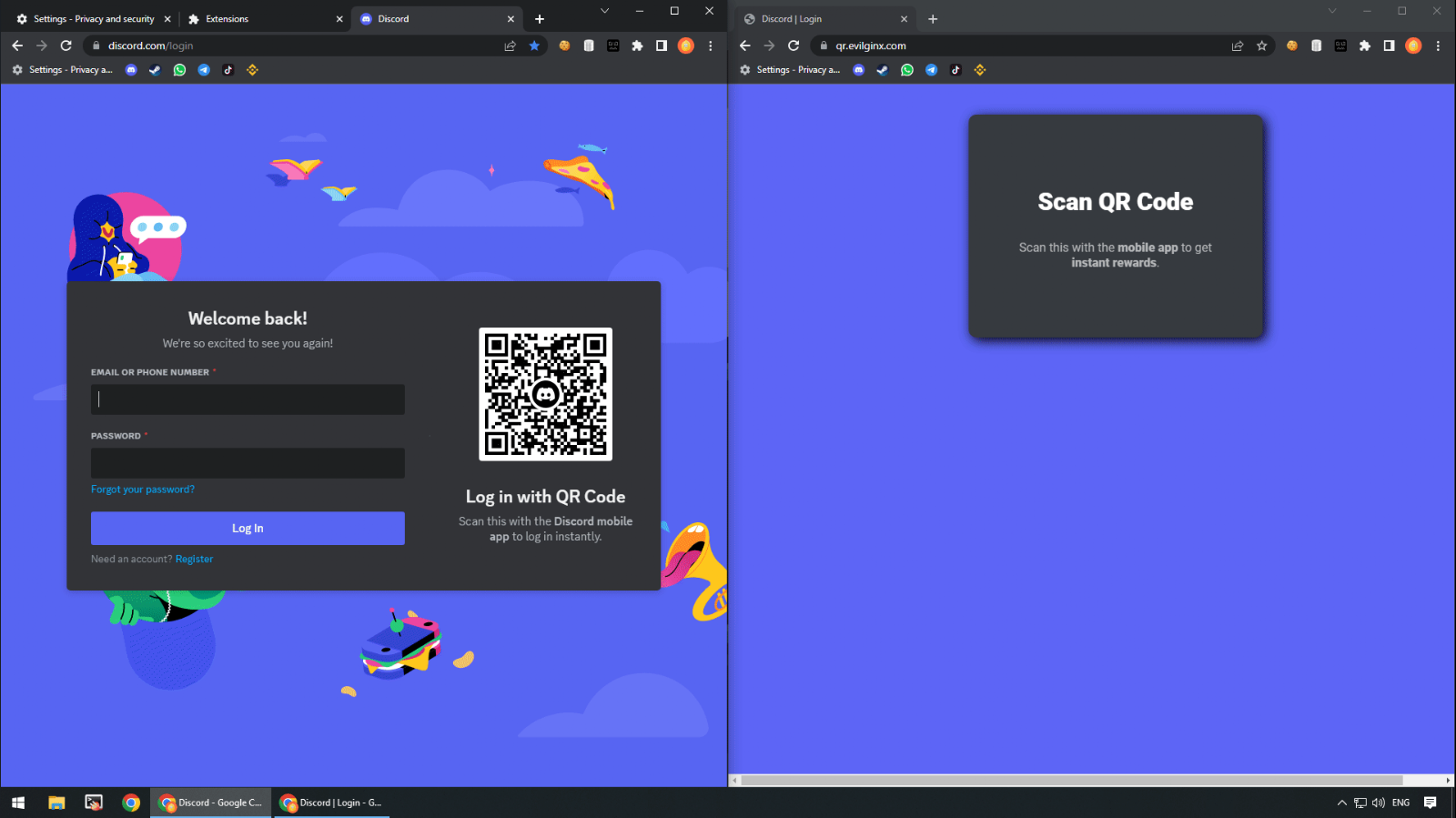The width and height of the screenshot is (1456, 818).
Task: Focus the Password field
Action: (248, 463)
